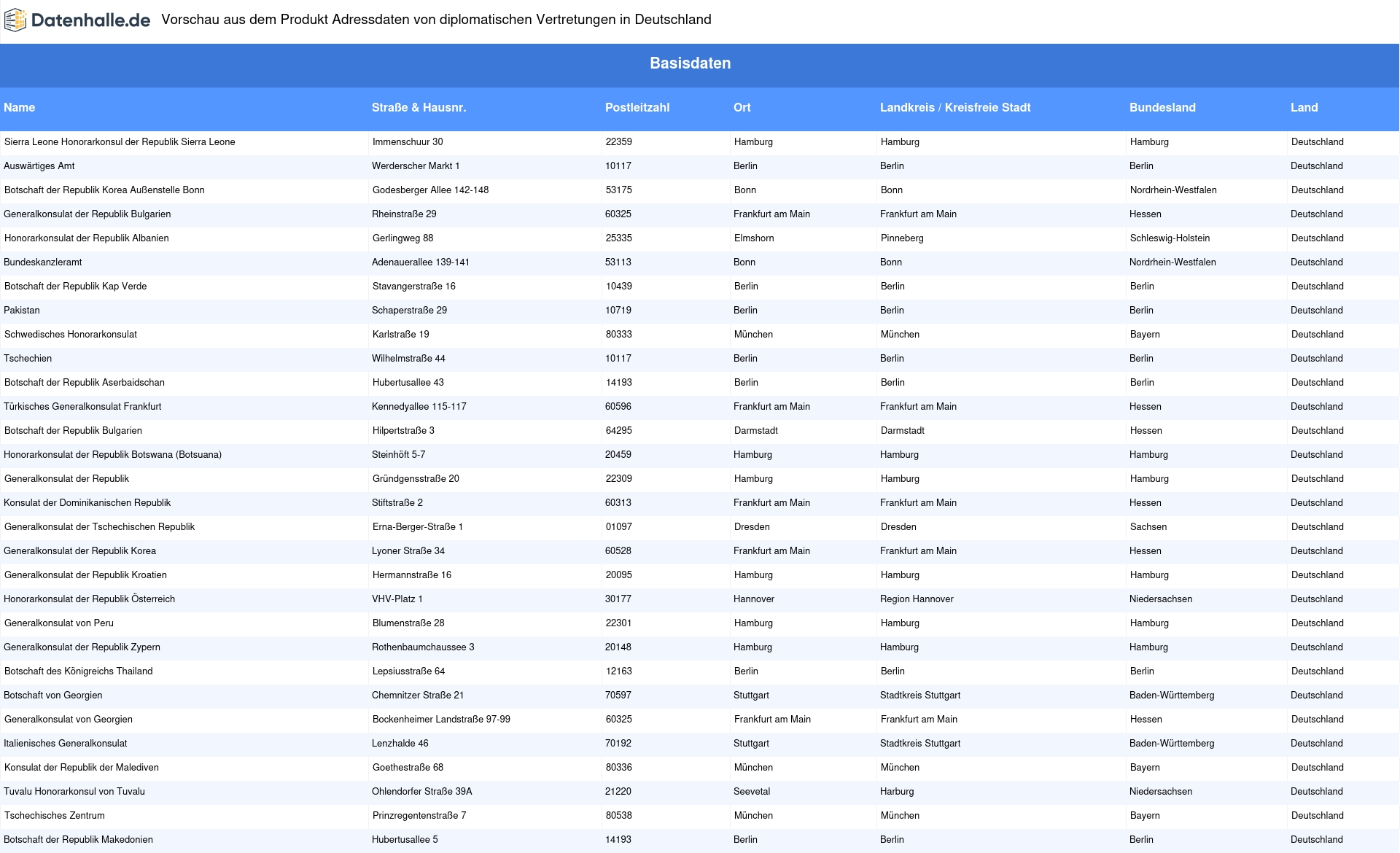This screenshot has height=853, width=1400.
Task: Click Honorarkonsulat der Republik Österreich
Action: pyautogui.click(x=89, y=599)
